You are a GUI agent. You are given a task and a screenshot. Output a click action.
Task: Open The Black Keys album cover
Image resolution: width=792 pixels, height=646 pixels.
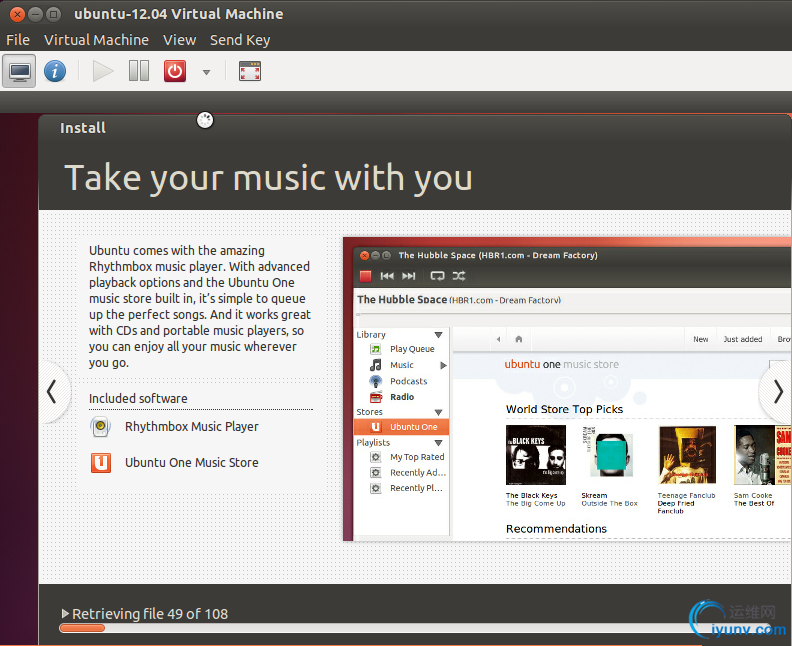point(536,455)
